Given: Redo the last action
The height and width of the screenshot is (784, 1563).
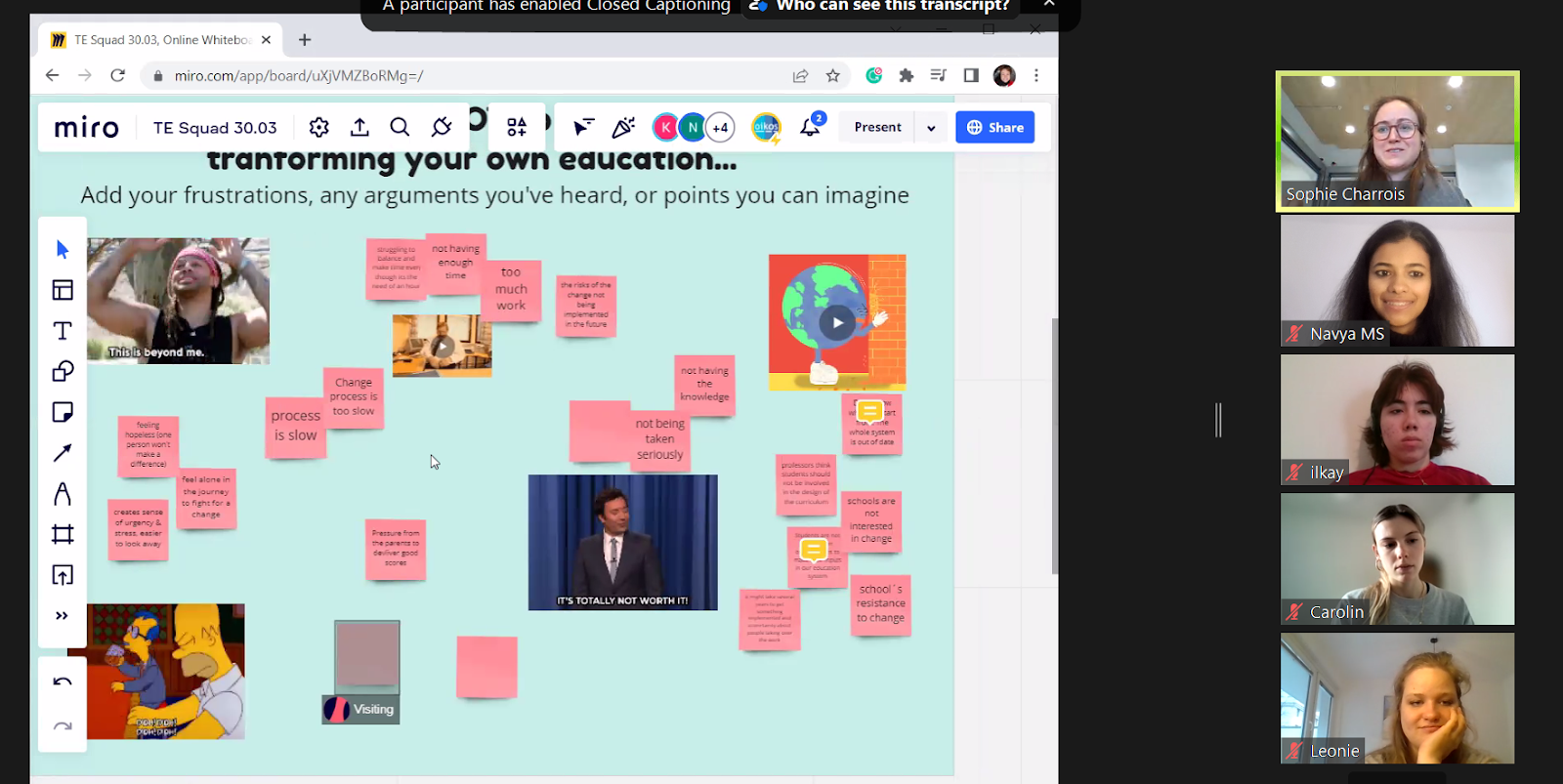Looking at the screenshot, I should point(63,727).
